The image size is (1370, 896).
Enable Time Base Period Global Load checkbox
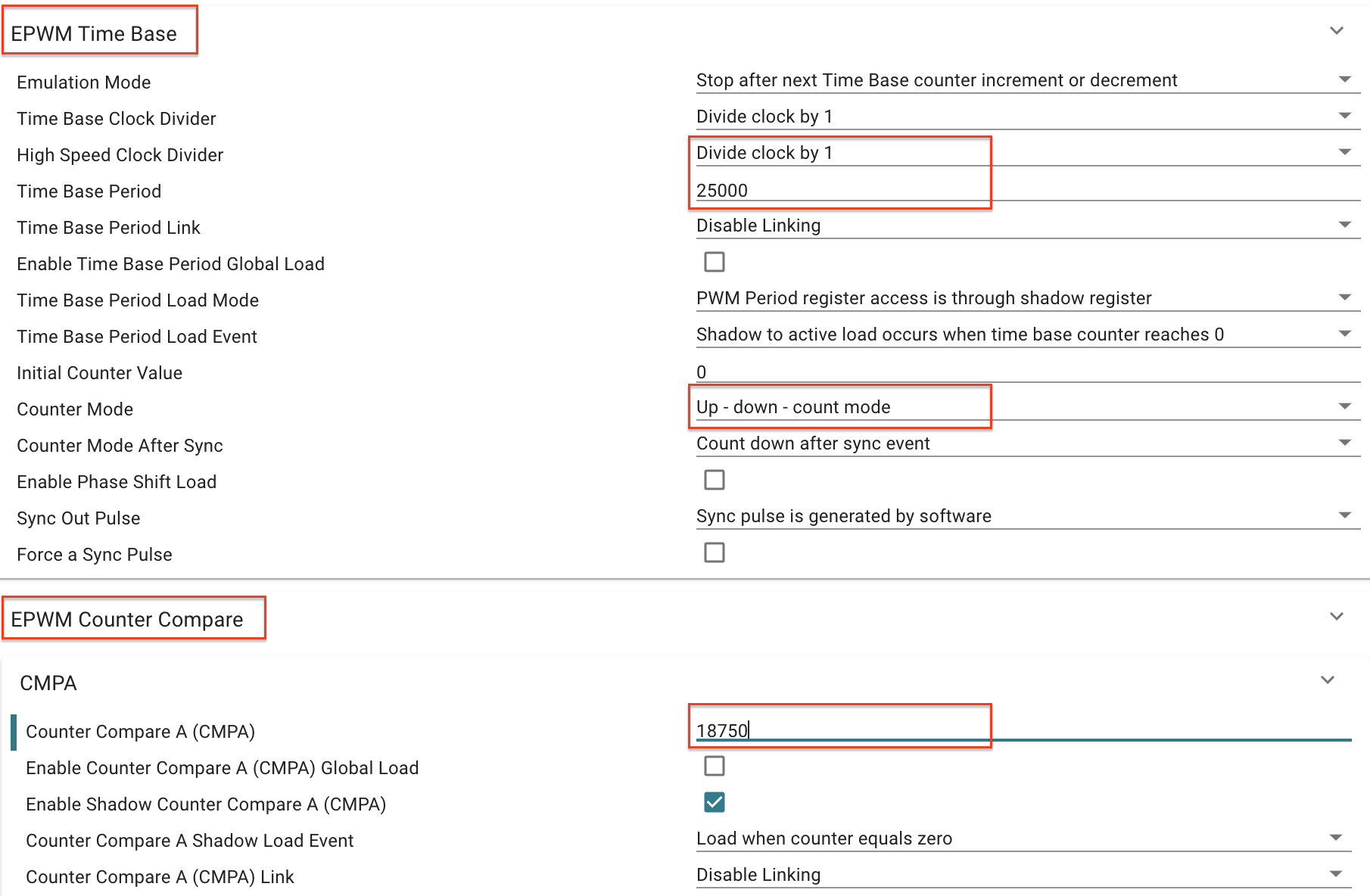tap(715, 262)
